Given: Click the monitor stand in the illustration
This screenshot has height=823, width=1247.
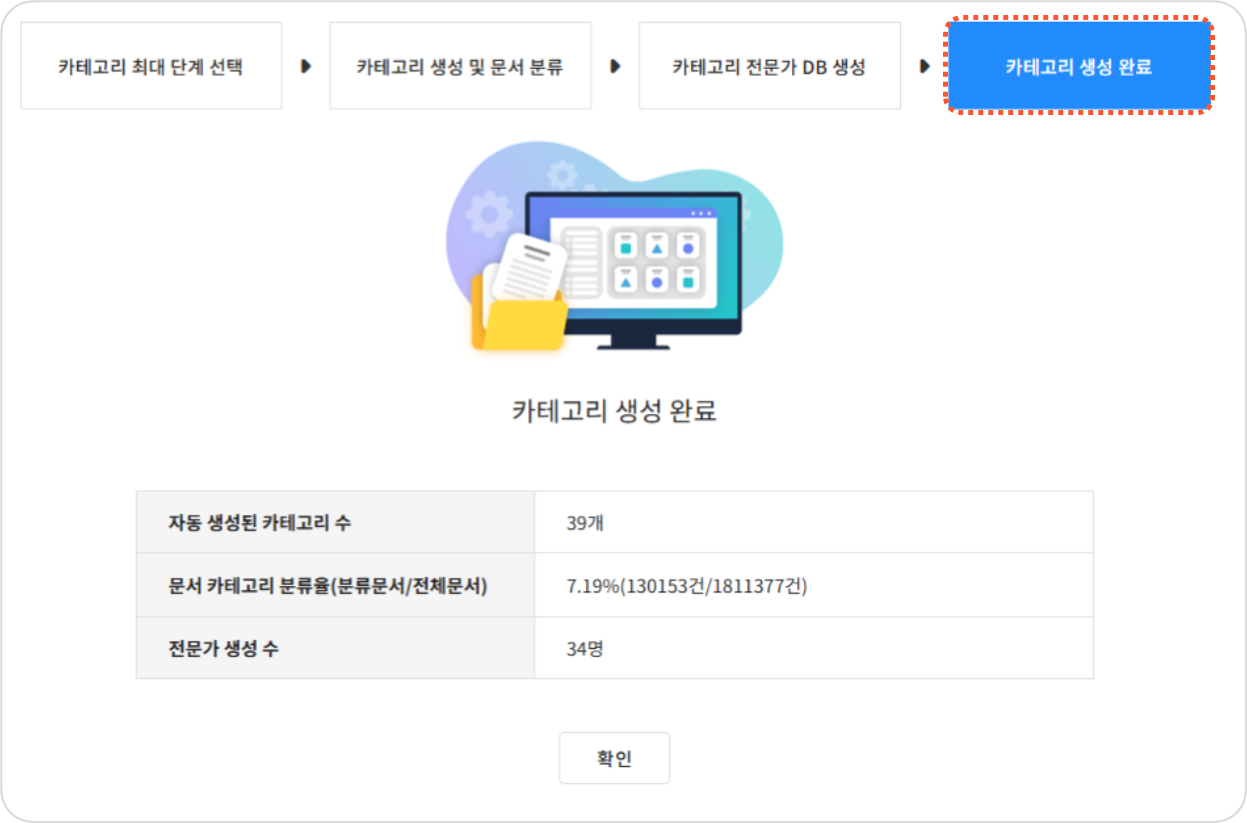Looking at the screenshot, I should point(633,342).
